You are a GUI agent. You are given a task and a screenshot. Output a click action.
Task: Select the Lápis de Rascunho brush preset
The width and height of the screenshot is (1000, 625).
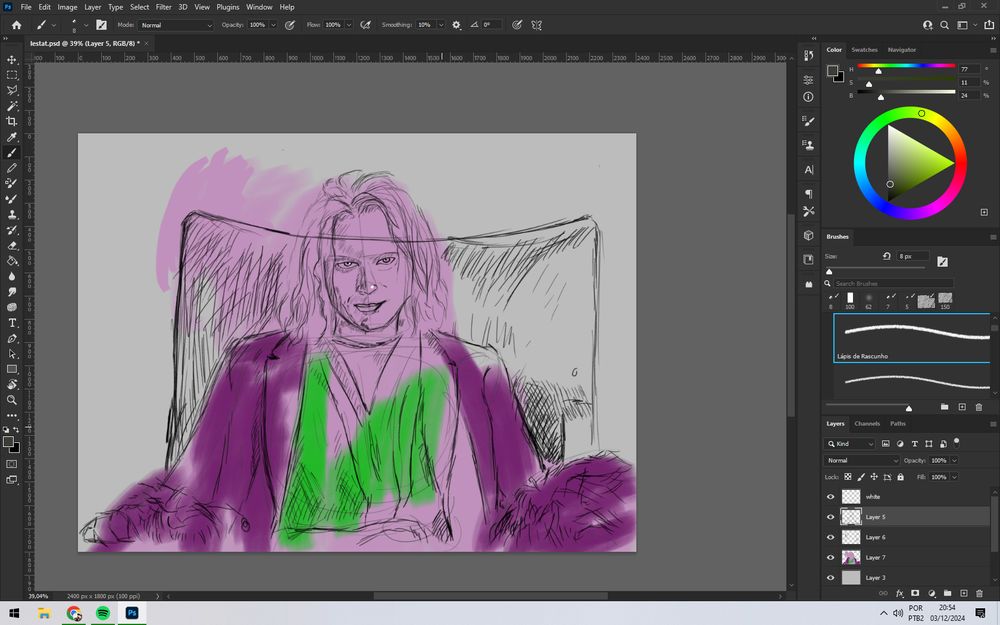point(912,338)
